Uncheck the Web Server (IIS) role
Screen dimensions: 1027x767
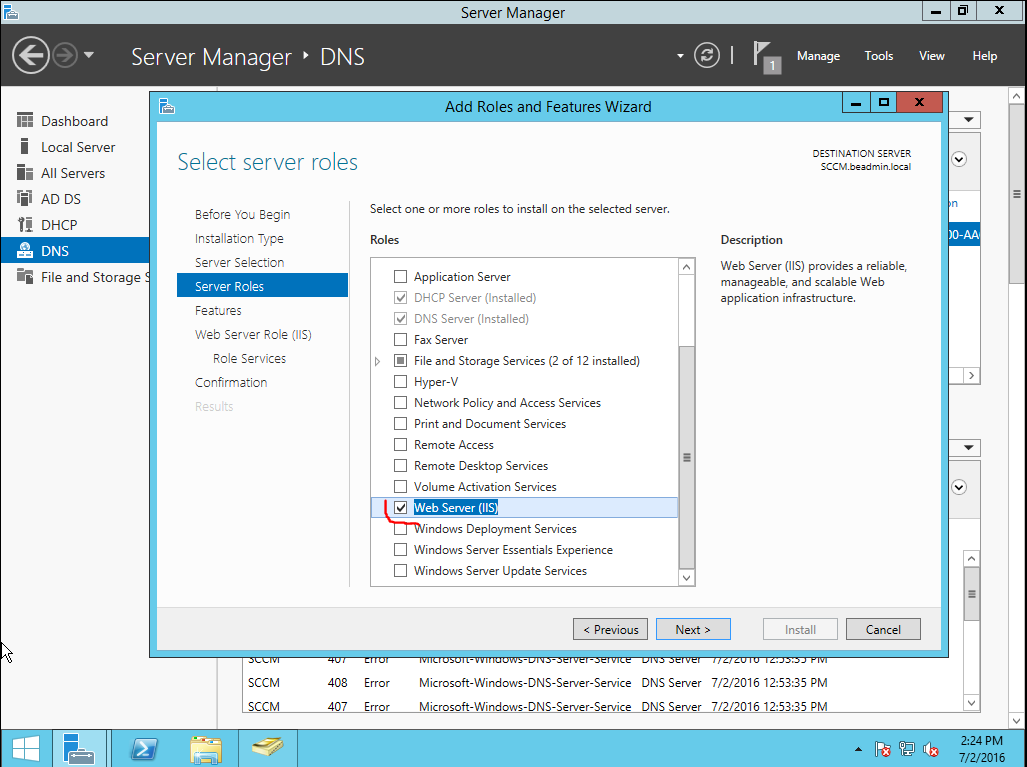coord(400,508)
